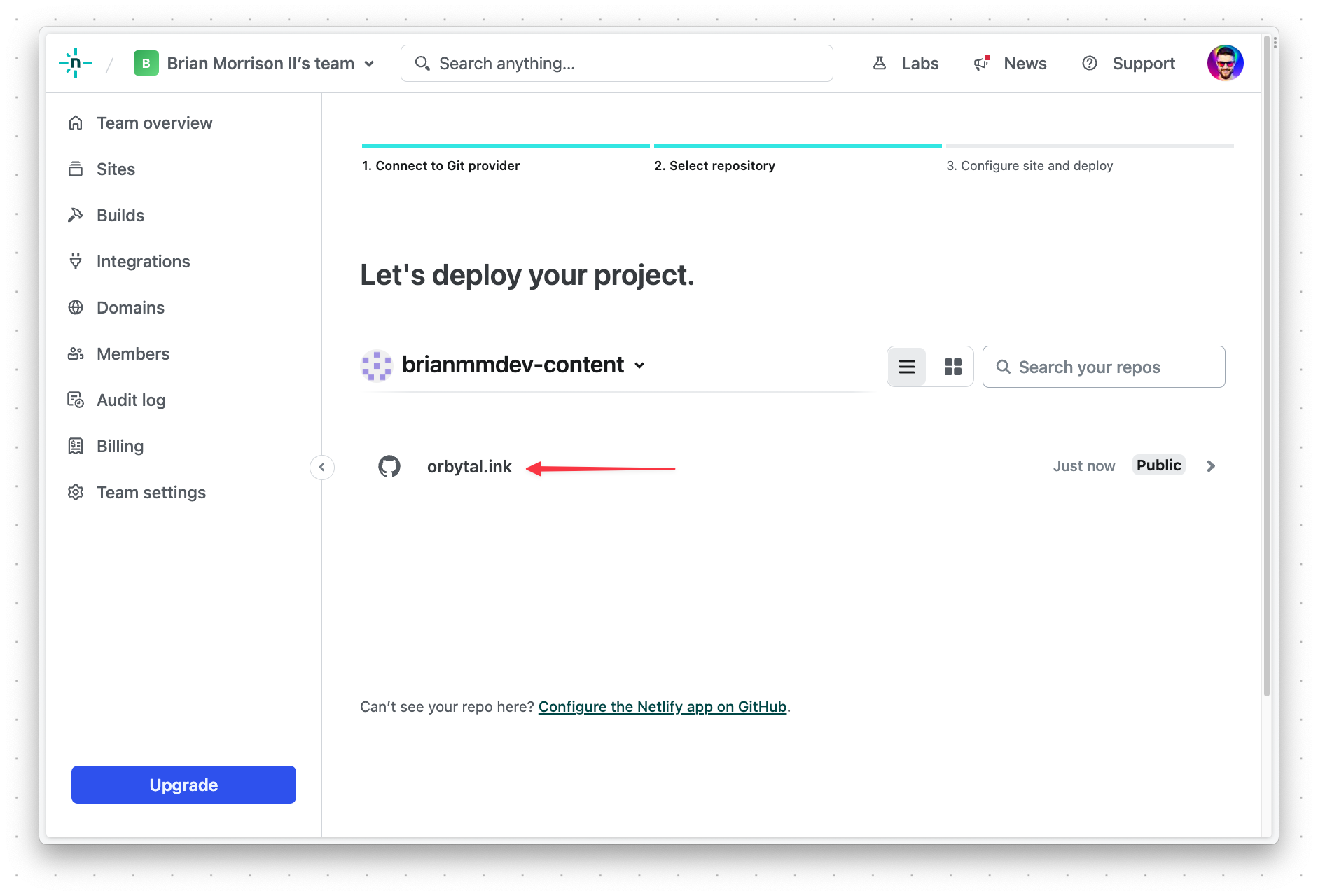
Task: Open News megaphone notifications
Action: (981, 64)
